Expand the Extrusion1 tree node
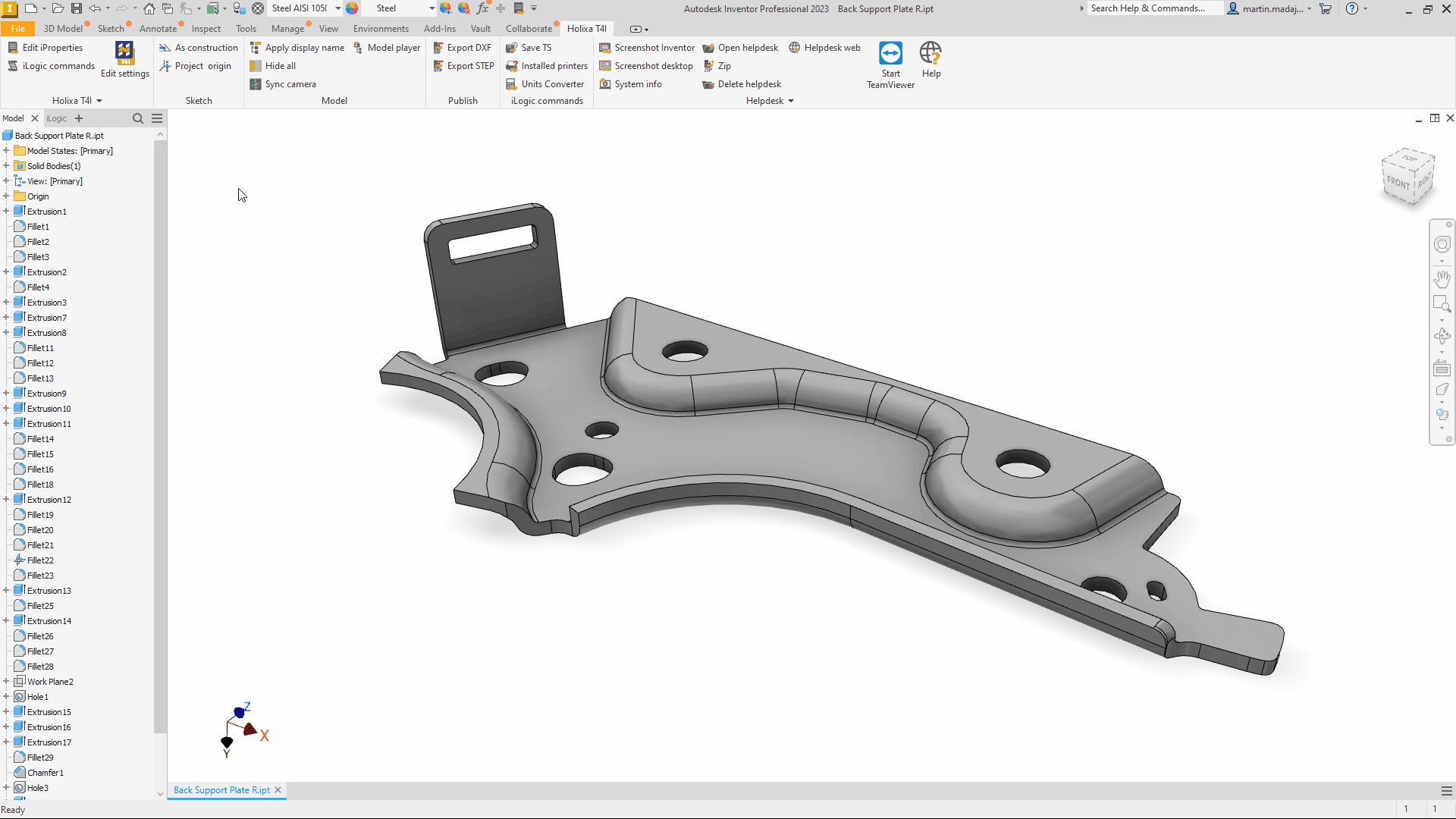This screenshot has width=1456, height=819. [x=6, y=212]
